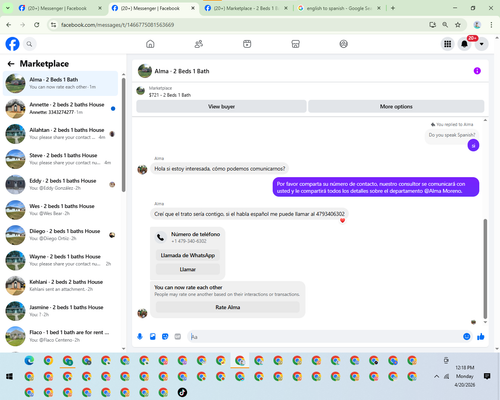Open Eddy 2 beds 1 baths conversation
This screenshot has width=500, height=400.
pos(60,184)
